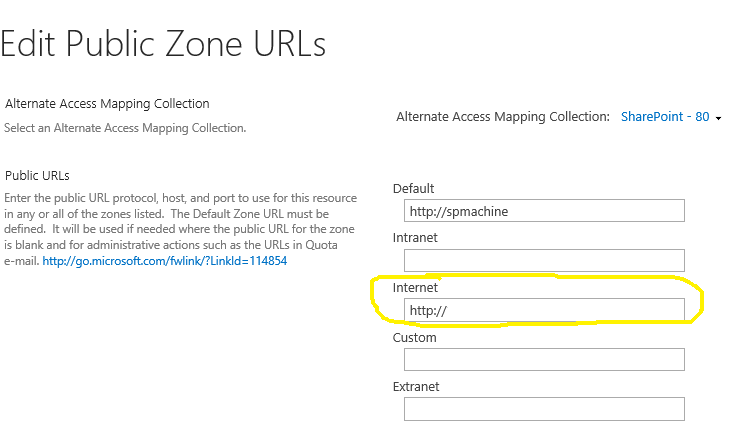Click the Internet label

pyautogui.click(x=415, y=288)
